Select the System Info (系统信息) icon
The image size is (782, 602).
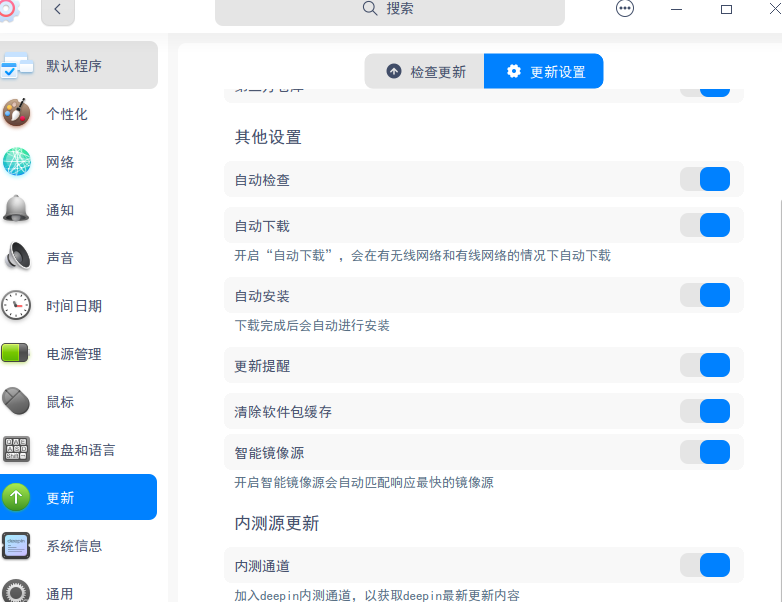click(16, 545)
